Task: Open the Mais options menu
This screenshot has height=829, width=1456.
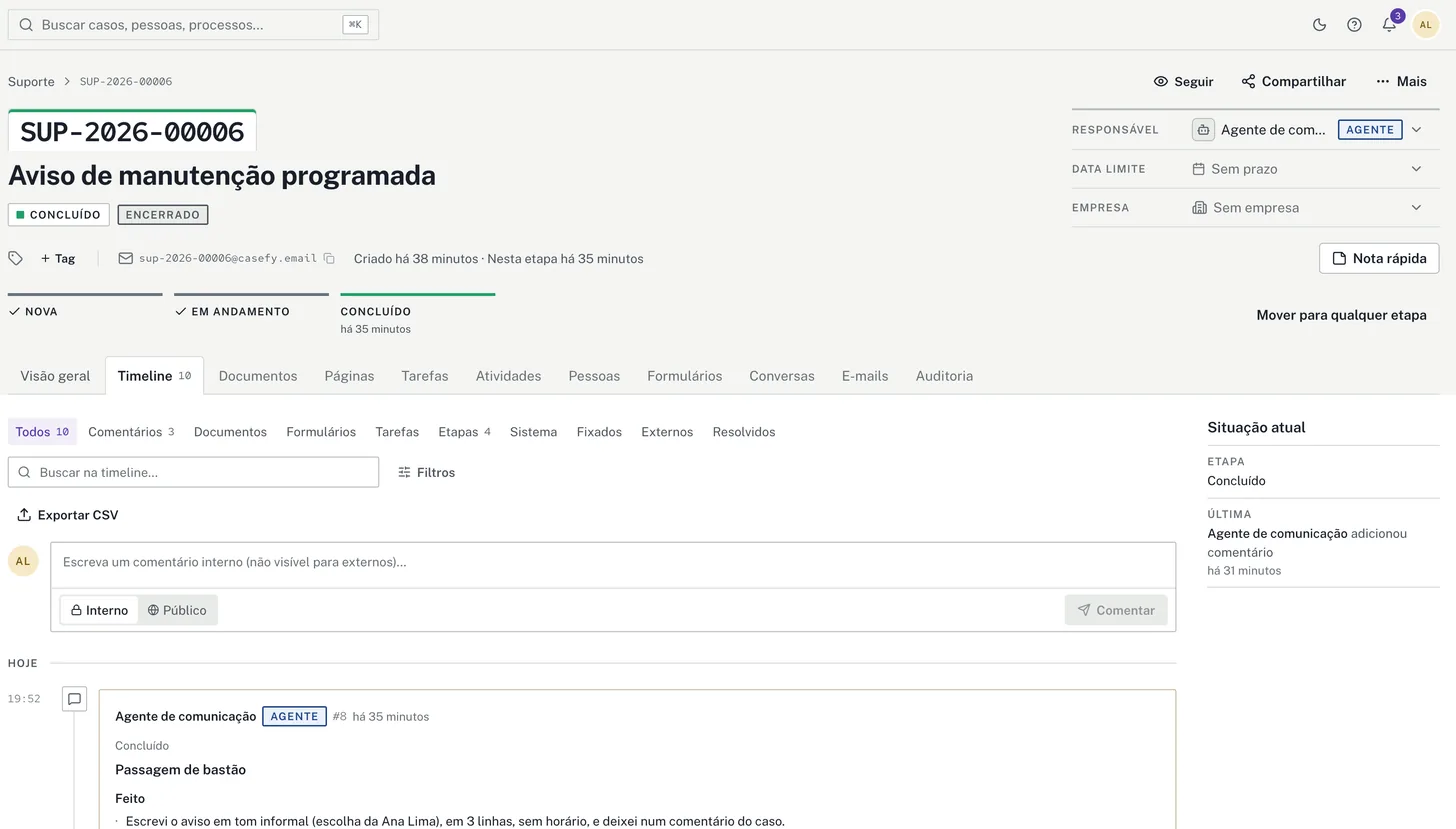Action: pos(1401,81)
